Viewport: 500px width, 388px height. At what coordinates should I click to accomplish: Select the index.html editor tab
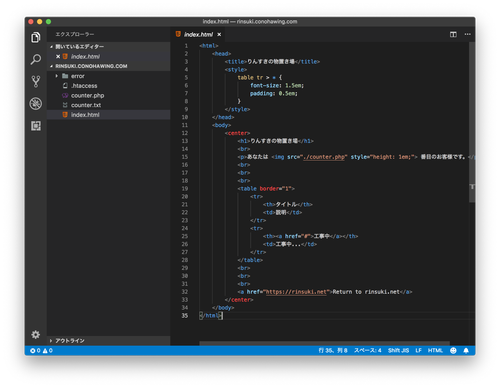(x=199, y=34)
